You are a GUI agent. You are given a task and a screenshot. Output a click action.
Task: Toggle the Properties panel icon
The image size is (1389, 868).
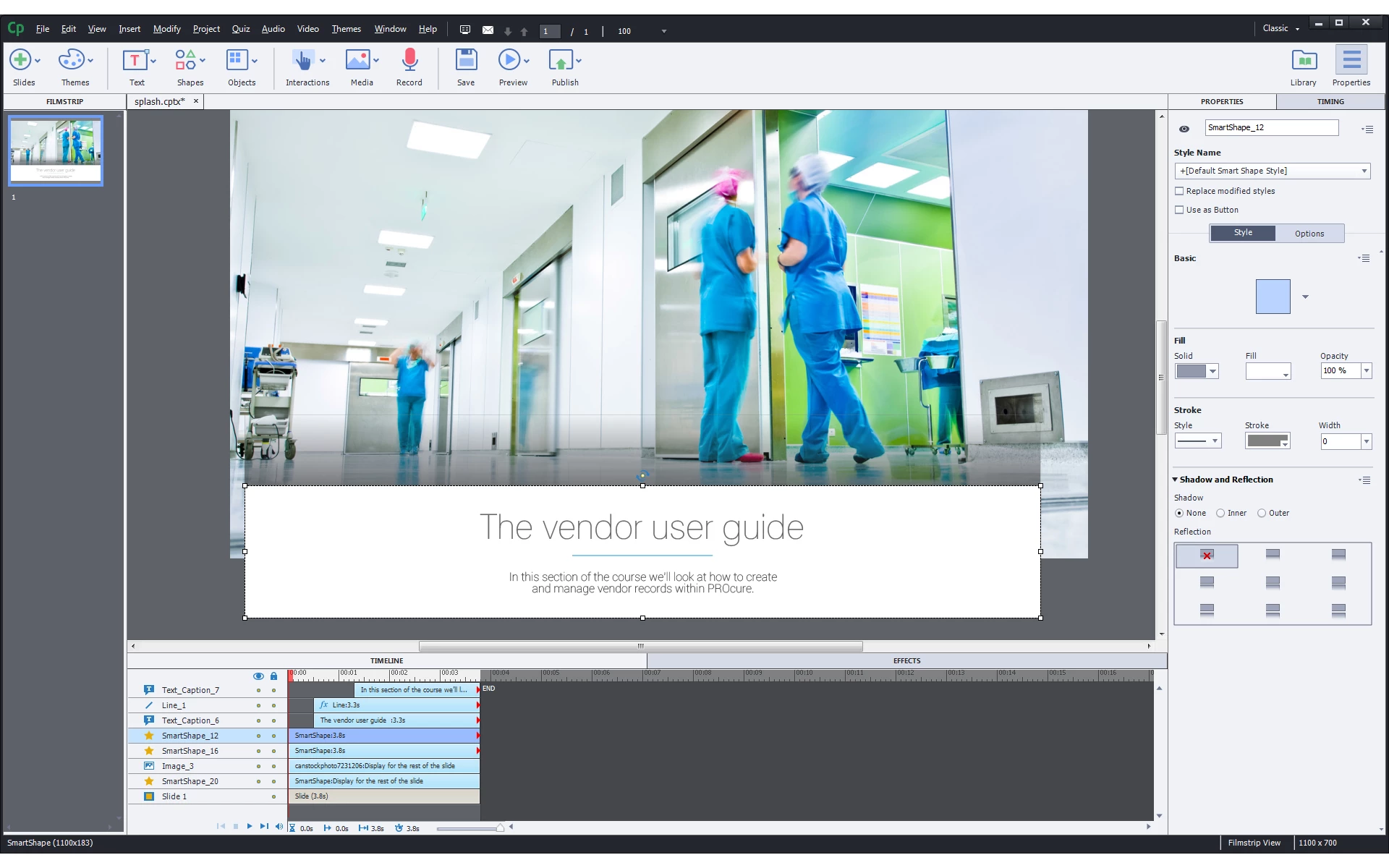click(x=1351, y=60)
